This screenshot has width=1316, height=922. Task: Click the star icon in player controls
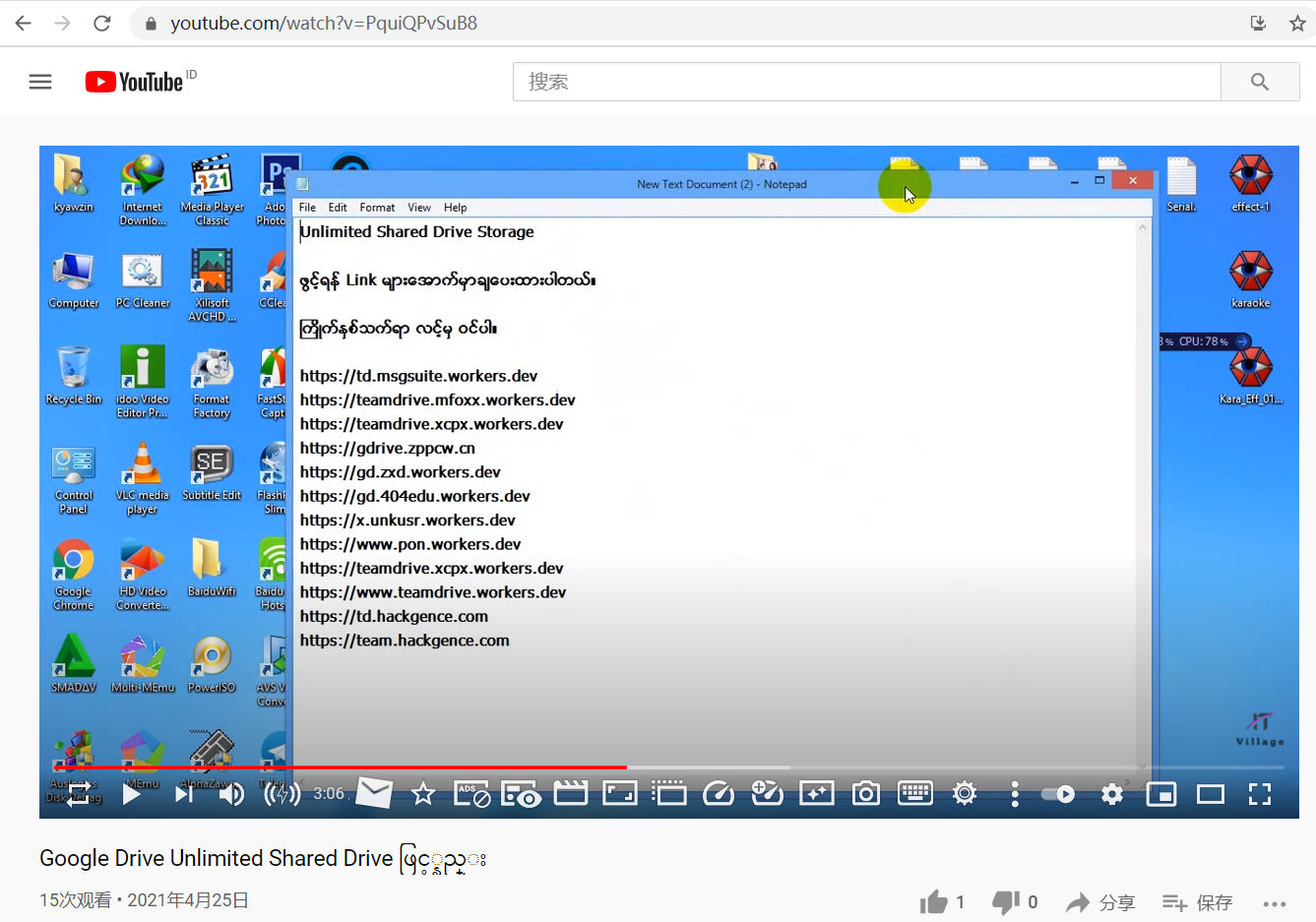[423, 793]
